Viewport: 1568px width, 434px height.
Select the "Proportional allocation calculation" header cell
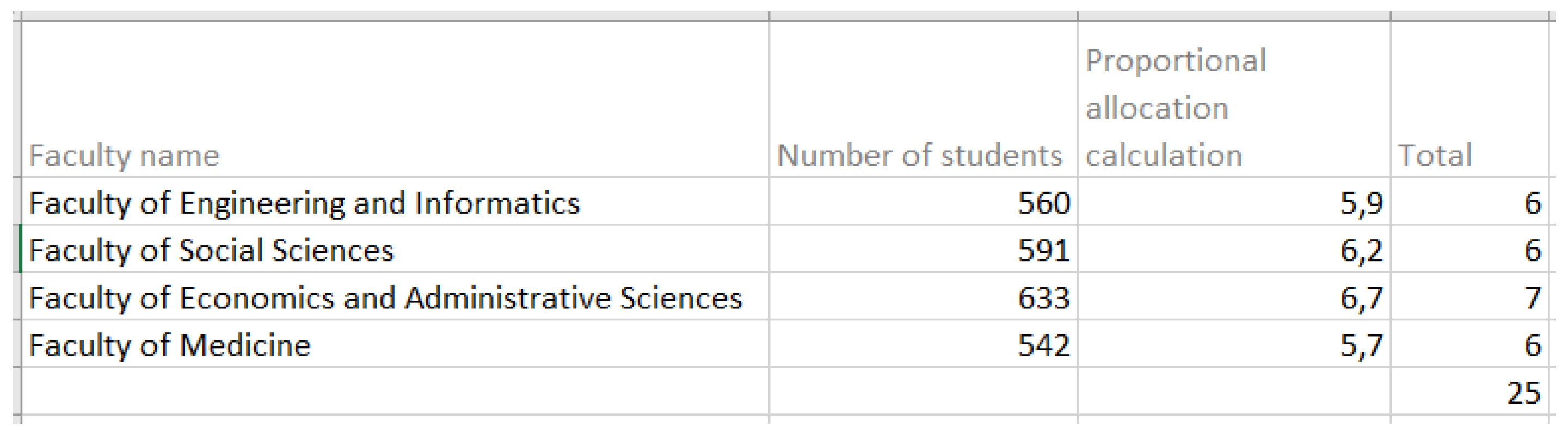click(1233, 100)
